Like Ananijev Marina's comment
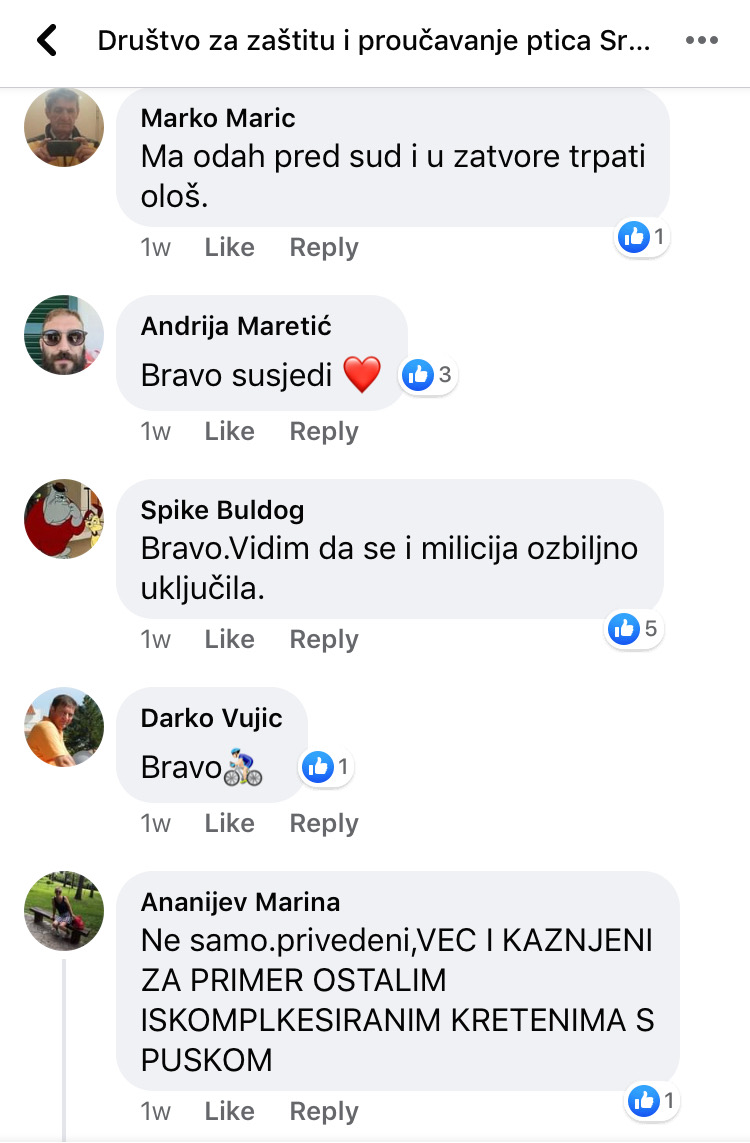This screenshot has width=750, height=1143. pos(230,1111)
